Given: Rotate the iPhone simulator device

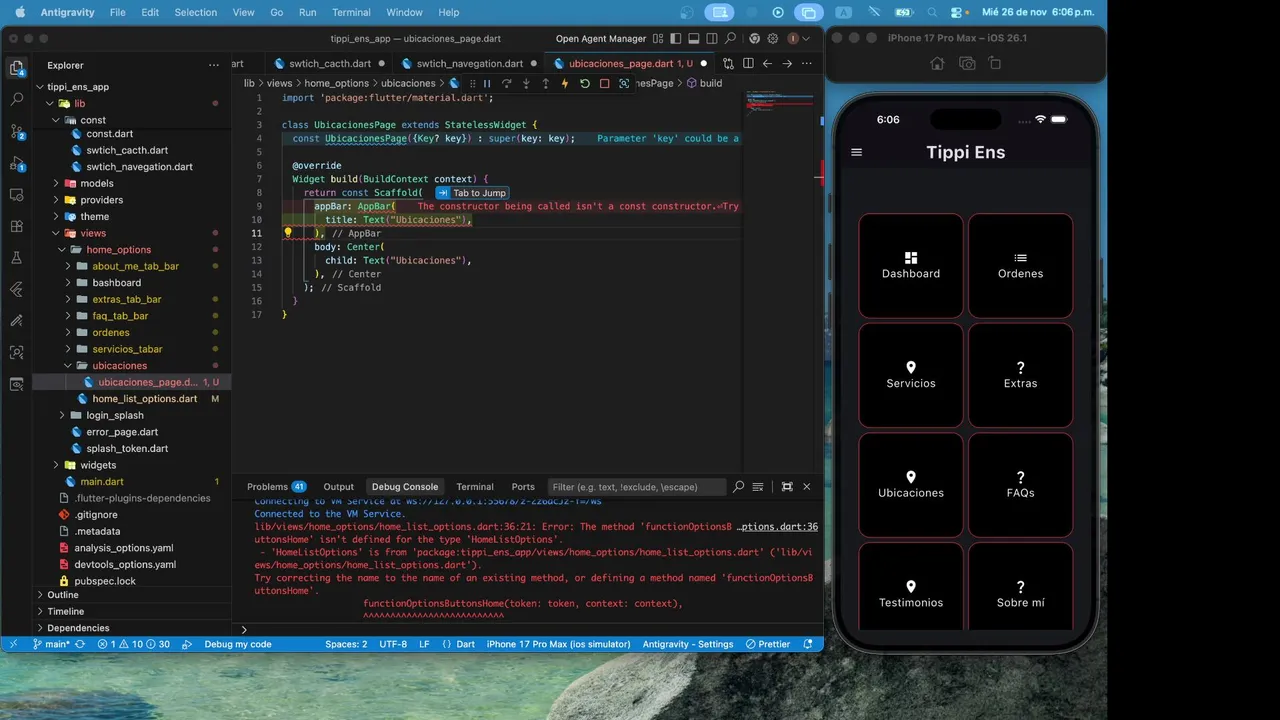Looking at the screenshot, I should (995, 63).
